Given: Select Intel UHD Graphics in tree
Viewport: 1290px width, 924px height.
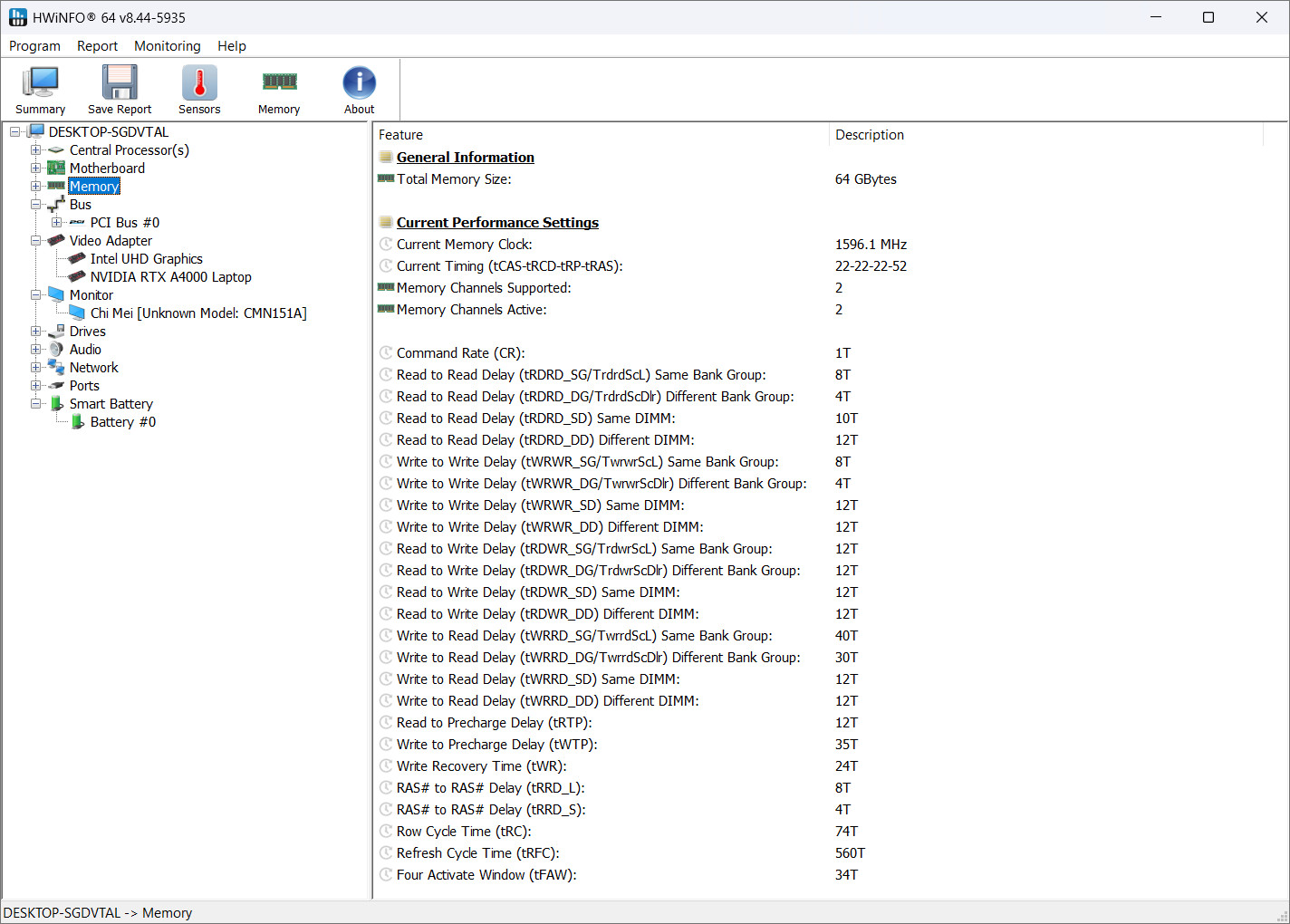Looking at the screenshot, I should 147,259.
